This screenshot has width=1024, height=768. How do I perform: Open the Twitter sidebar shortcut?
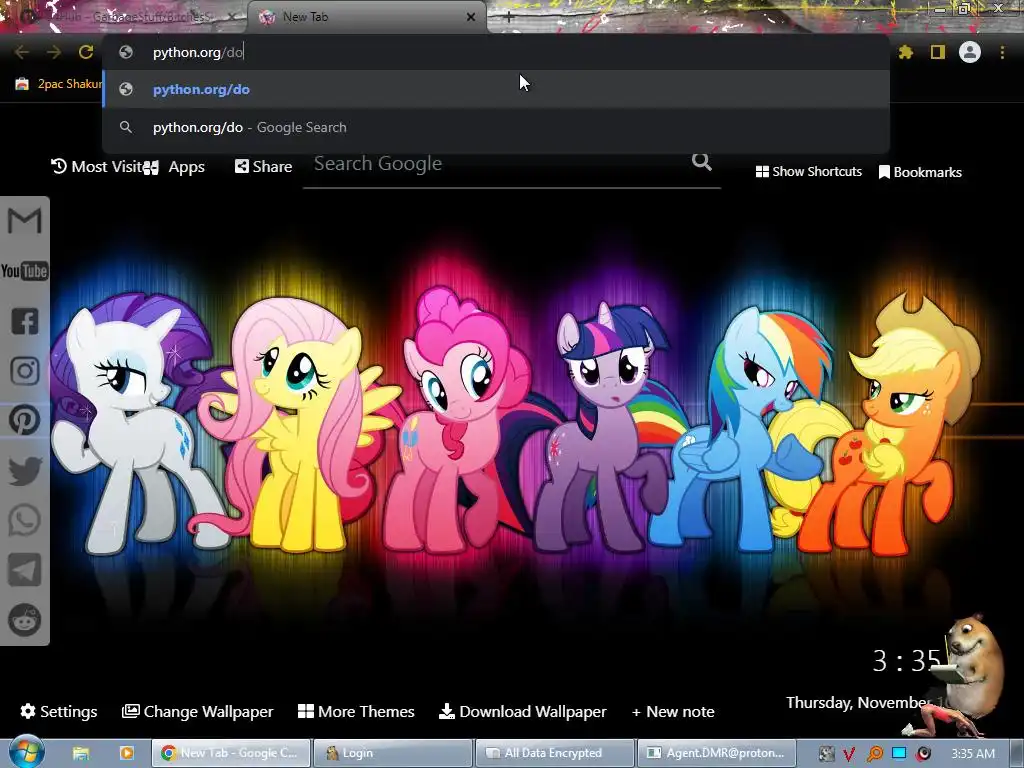(24, 471)
